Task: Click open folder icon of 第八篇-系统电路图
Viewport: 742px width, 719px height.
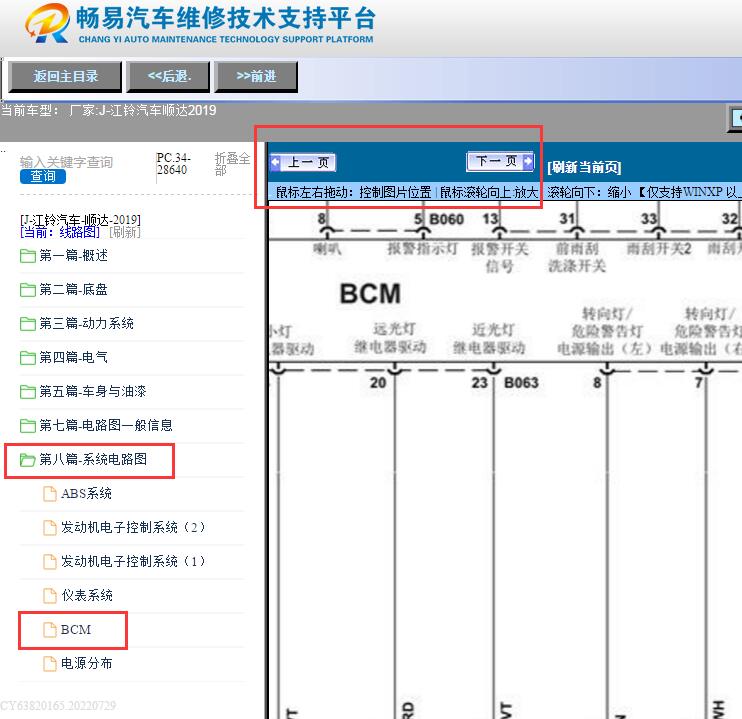Action: [28, 460]
